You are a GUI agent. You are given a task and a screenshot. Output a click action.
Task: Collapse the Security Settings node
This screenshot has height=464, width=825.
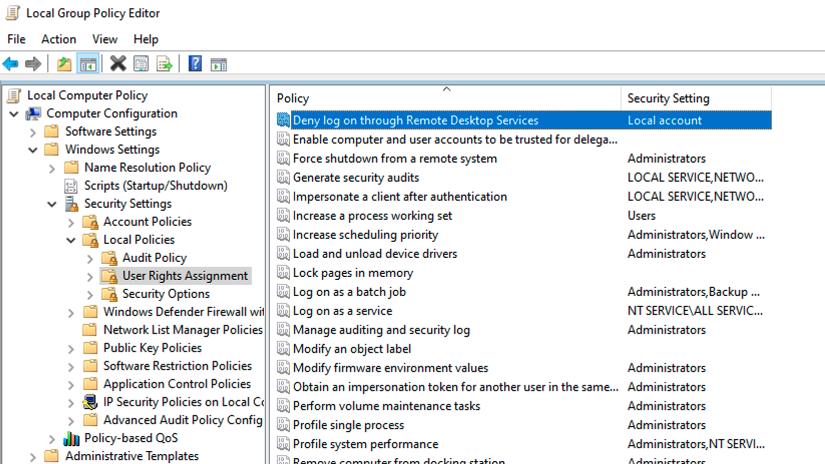click(x=52, y=204)
